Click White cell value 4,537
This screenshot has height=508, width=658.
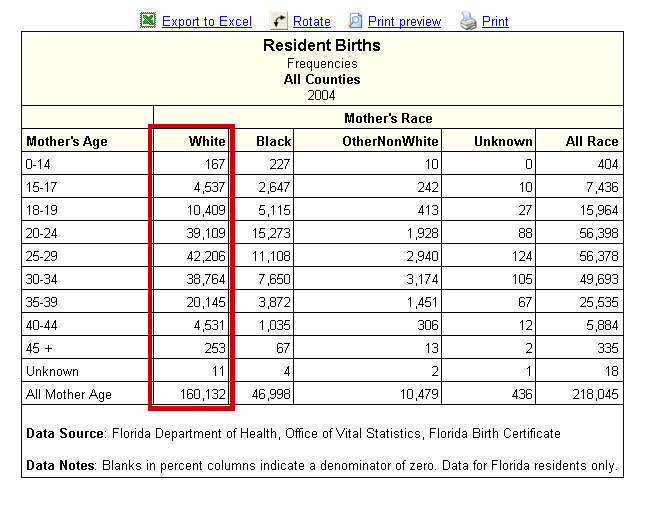pyautogui.click(x=209, y=187)
